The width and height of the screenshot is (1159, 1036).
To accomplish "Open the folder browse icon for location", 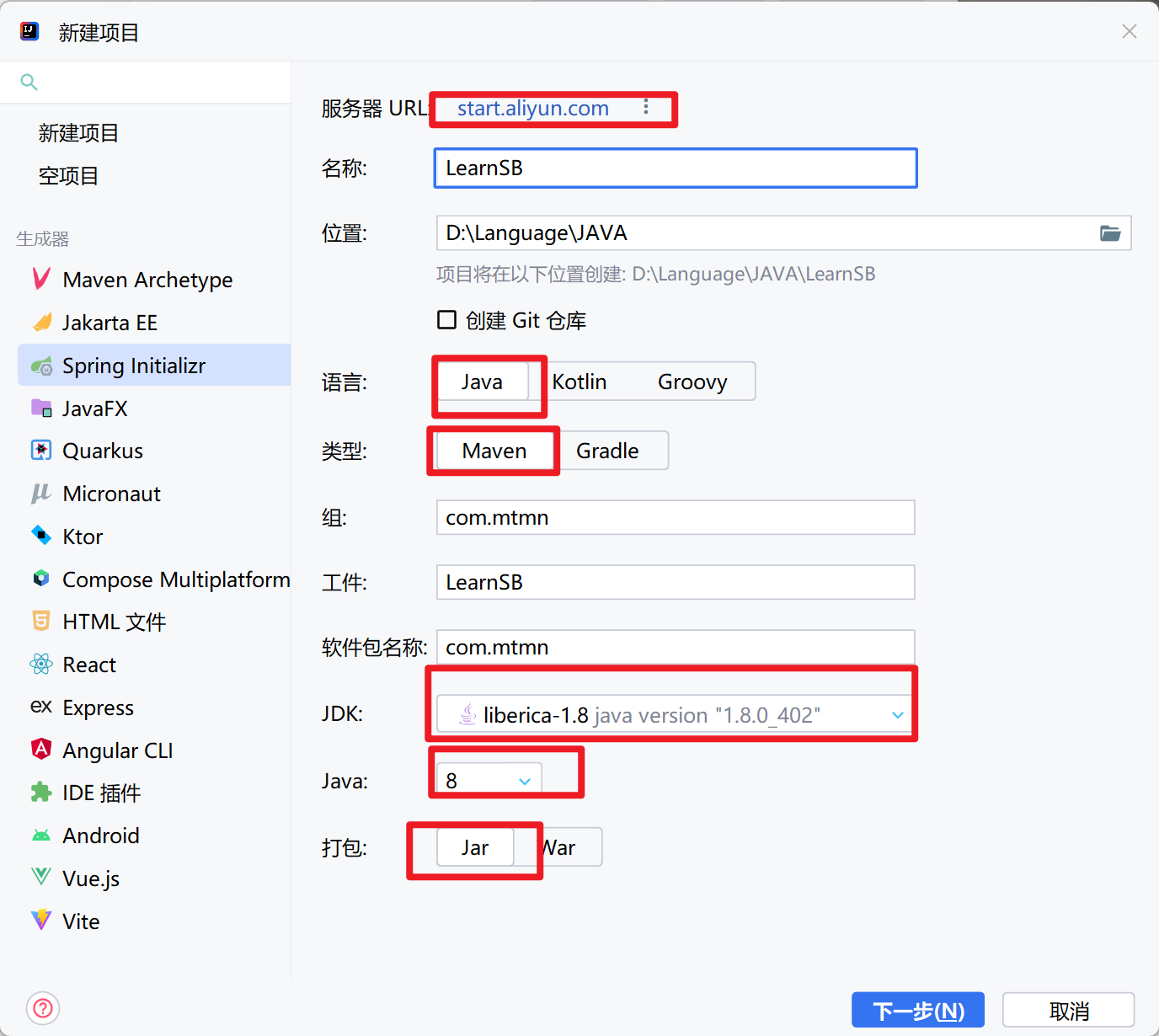I will [x=1110, y=233].
